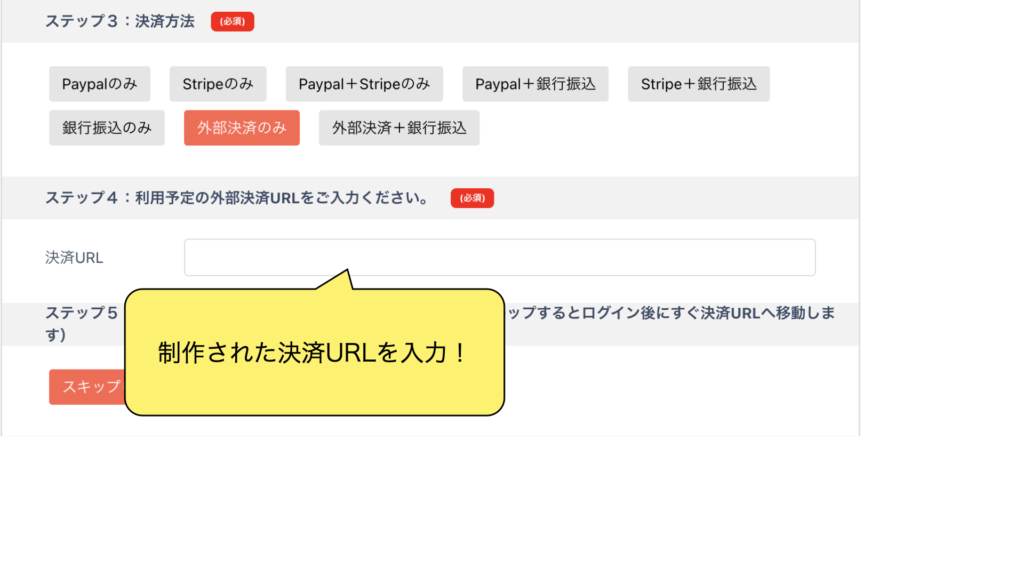
Task: Focus the 決済URL text input field
Action: tap(499, 257)
